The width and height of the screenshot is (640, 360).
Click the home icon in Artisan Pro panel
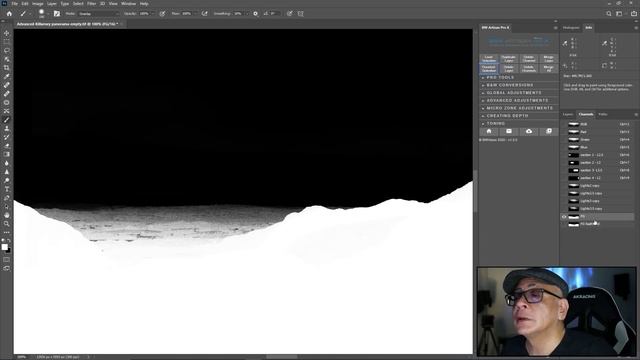coord(489,131)
